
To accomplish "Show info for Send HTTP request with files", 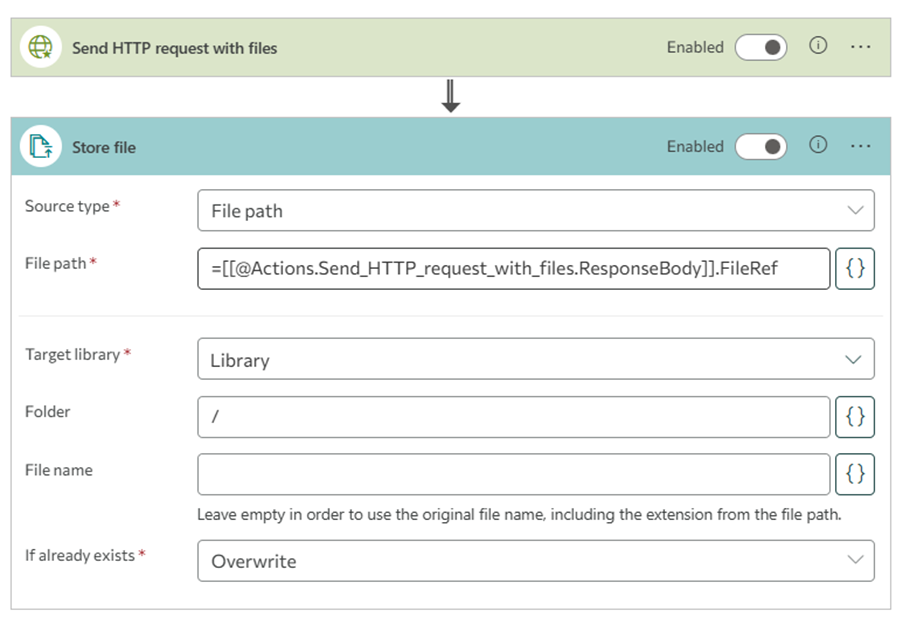I will (818, 46).
